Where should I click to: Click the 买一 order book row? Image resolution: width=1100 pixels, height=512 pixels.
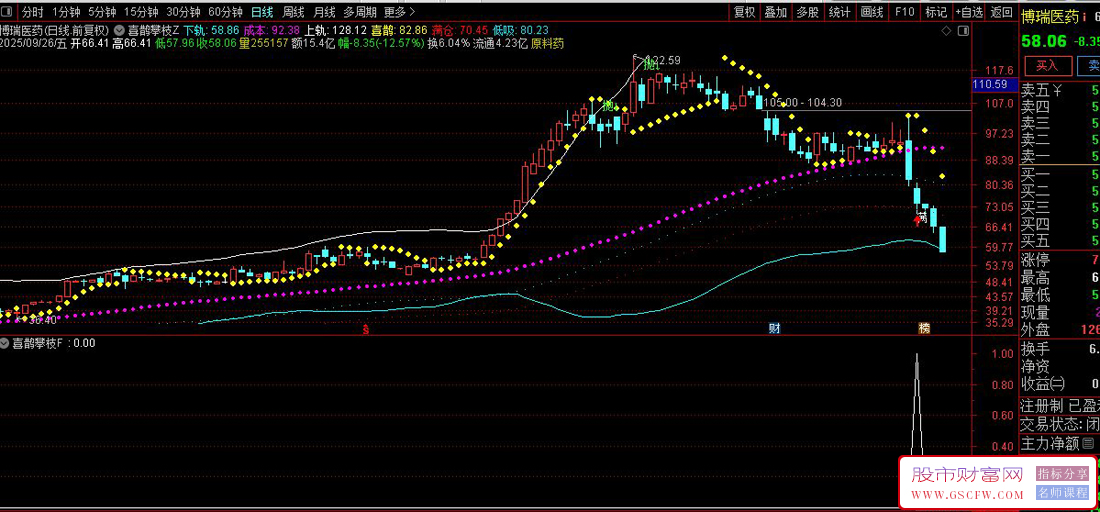point(1060,174)
